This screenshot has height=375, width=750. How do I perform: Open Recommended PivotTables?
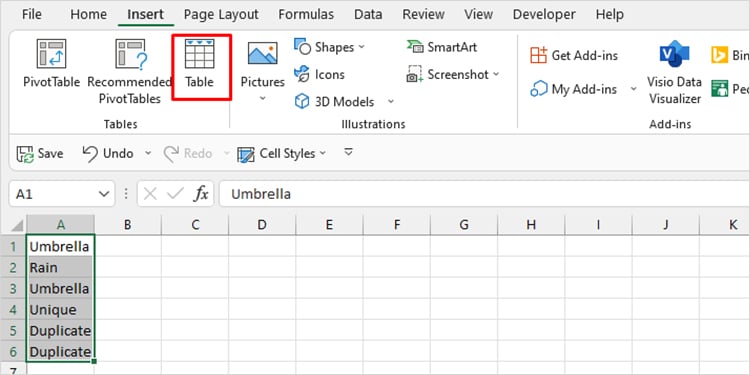coord(129,72)
